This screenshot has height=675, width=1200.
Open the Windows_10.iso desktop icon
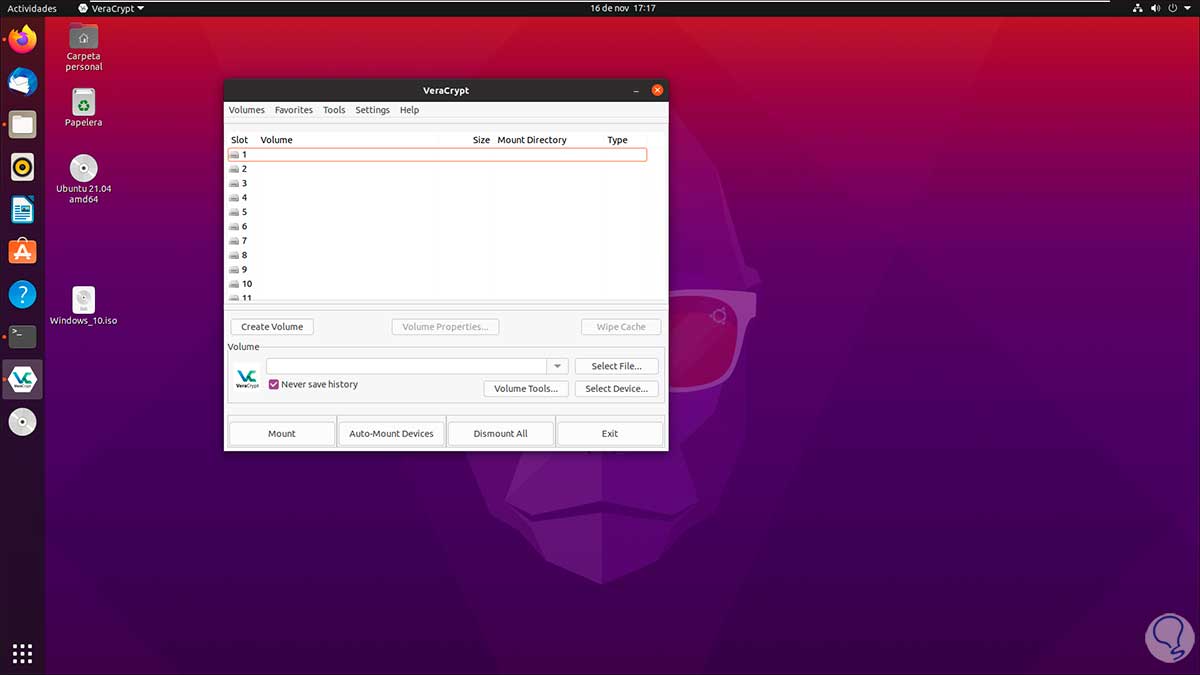click(83, 300)
